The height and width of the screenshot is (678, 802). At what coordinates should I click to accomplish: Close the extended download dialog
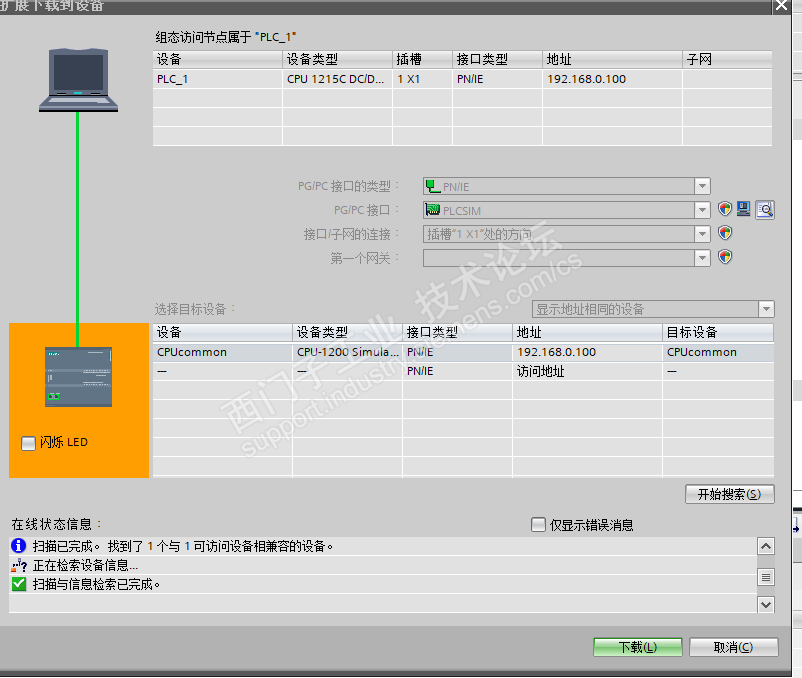click(782, 6)
